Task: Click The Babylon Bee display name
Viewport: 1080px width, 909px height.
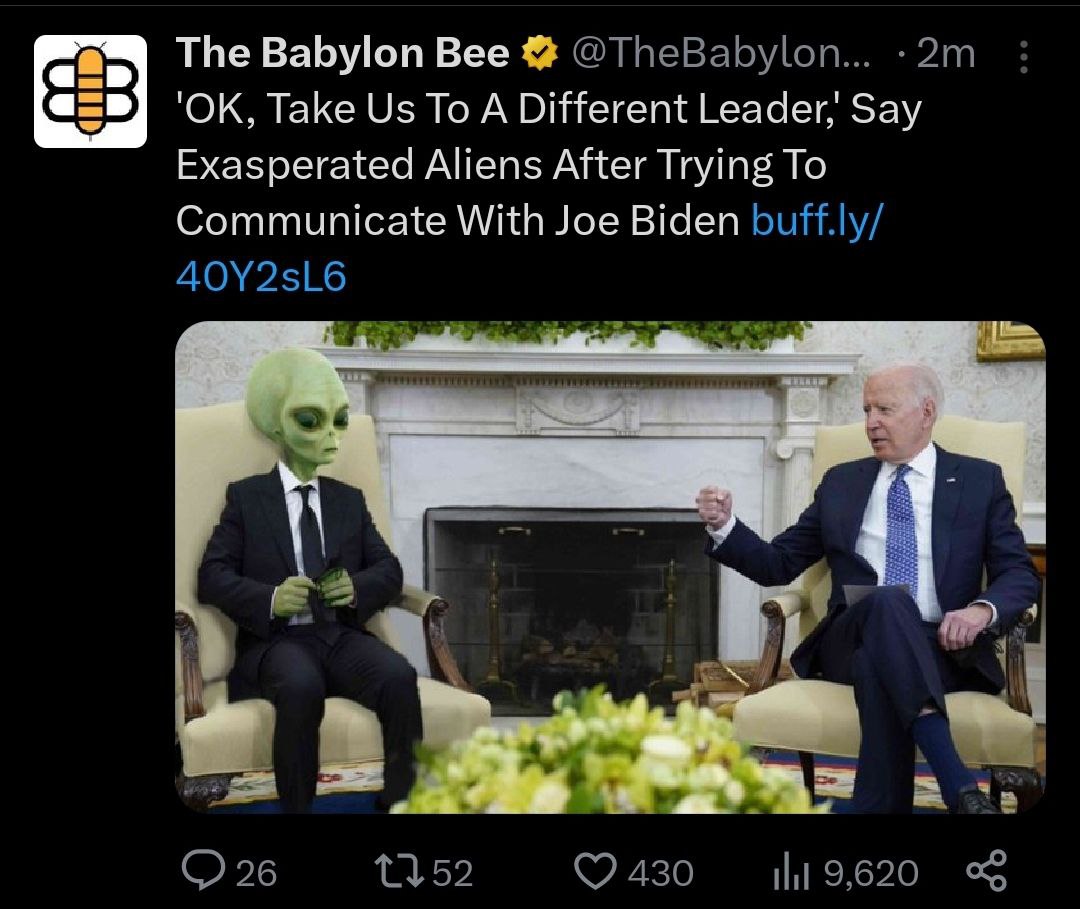Action: [x=342, y=53]
